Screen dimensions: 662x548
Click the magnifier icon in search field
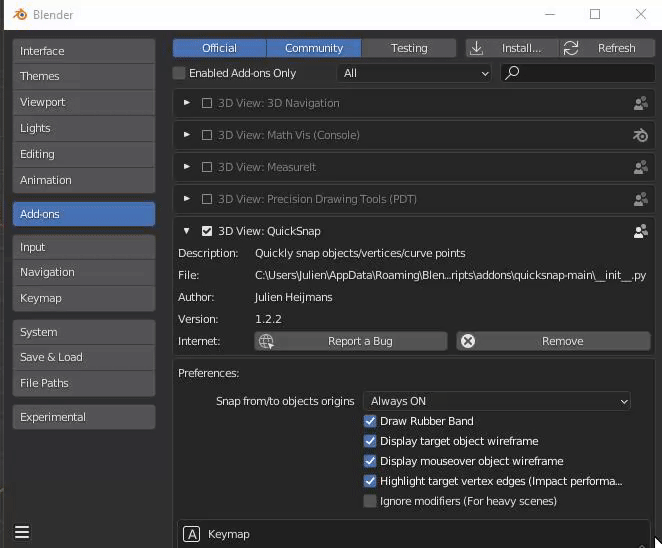512,73
